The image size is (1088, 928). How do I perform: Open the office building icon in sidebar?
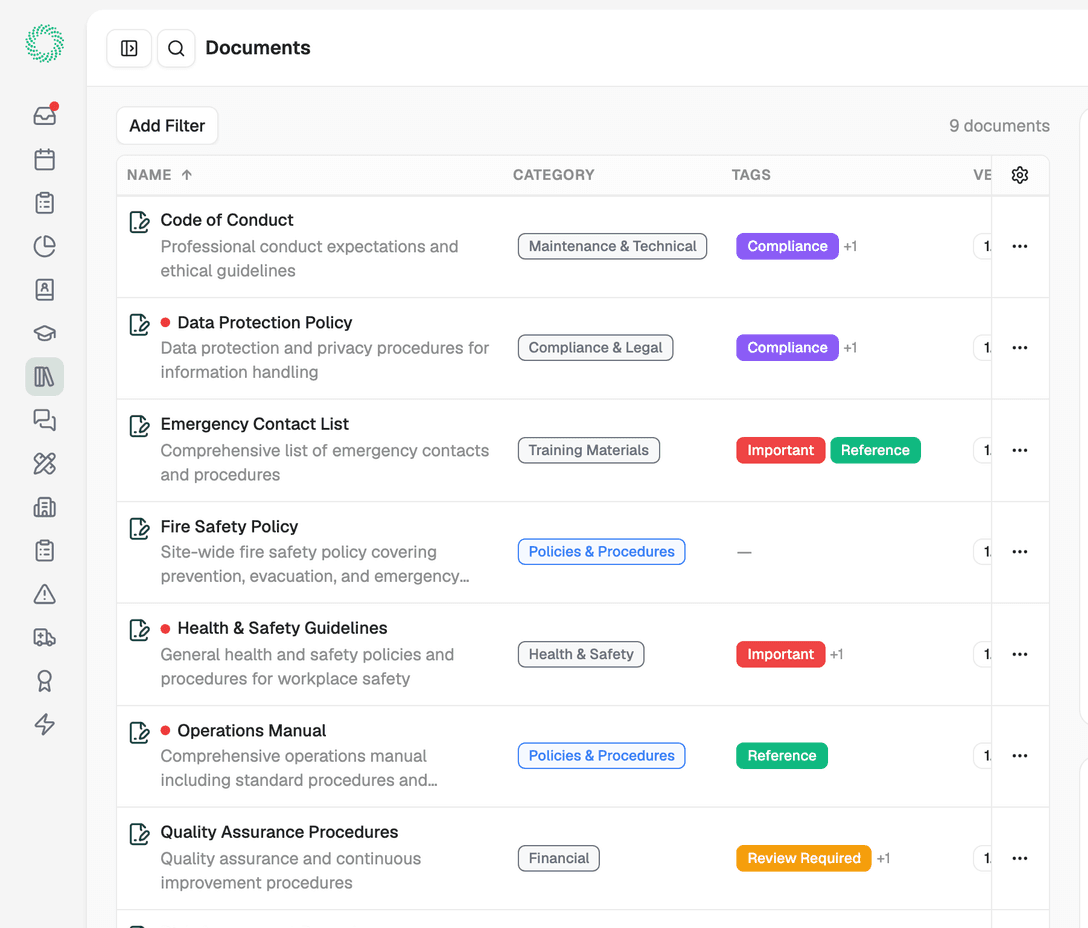44,507
